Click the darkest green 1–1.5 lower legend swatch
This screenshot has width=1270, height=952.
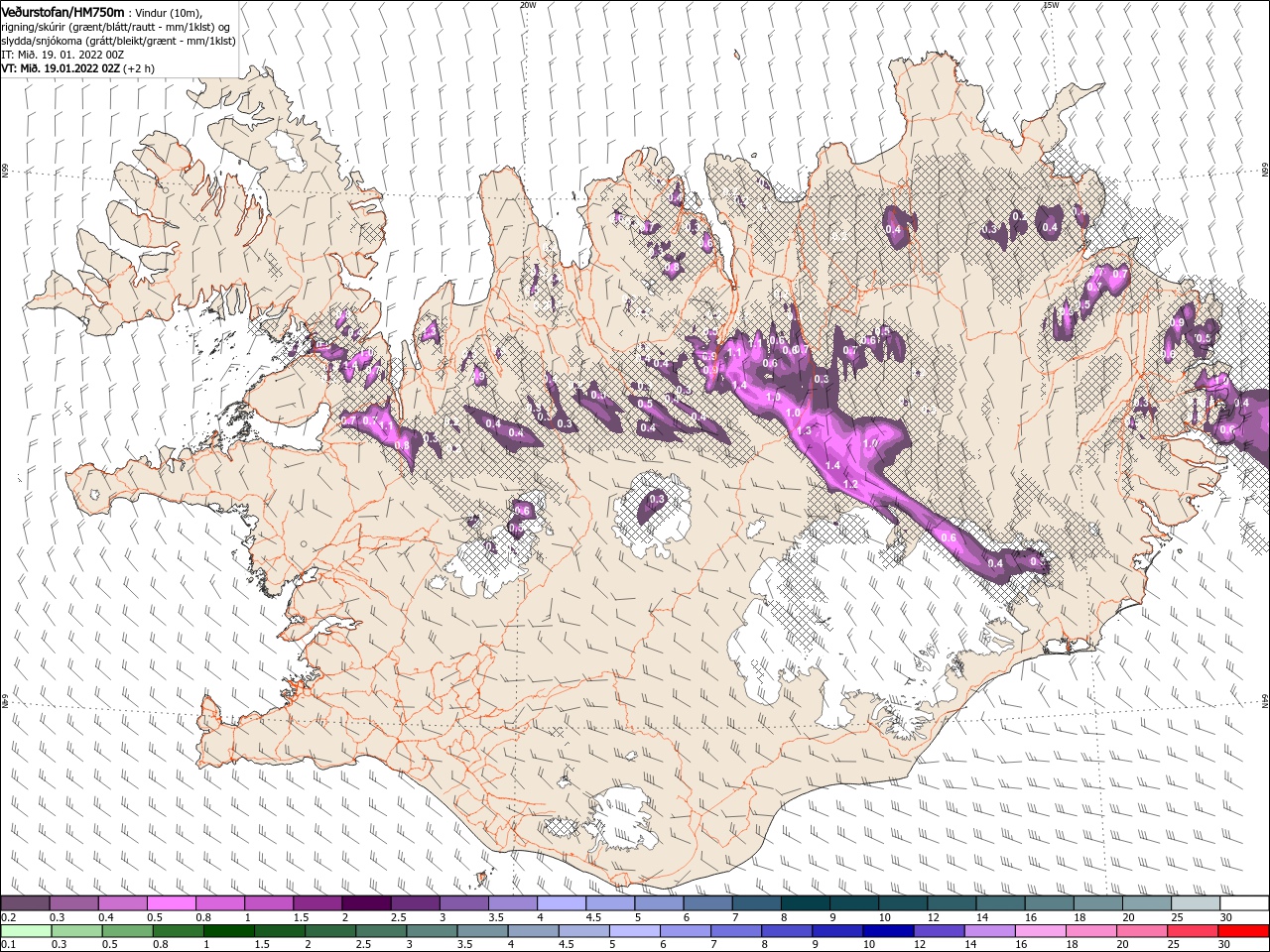coord(228,930)
